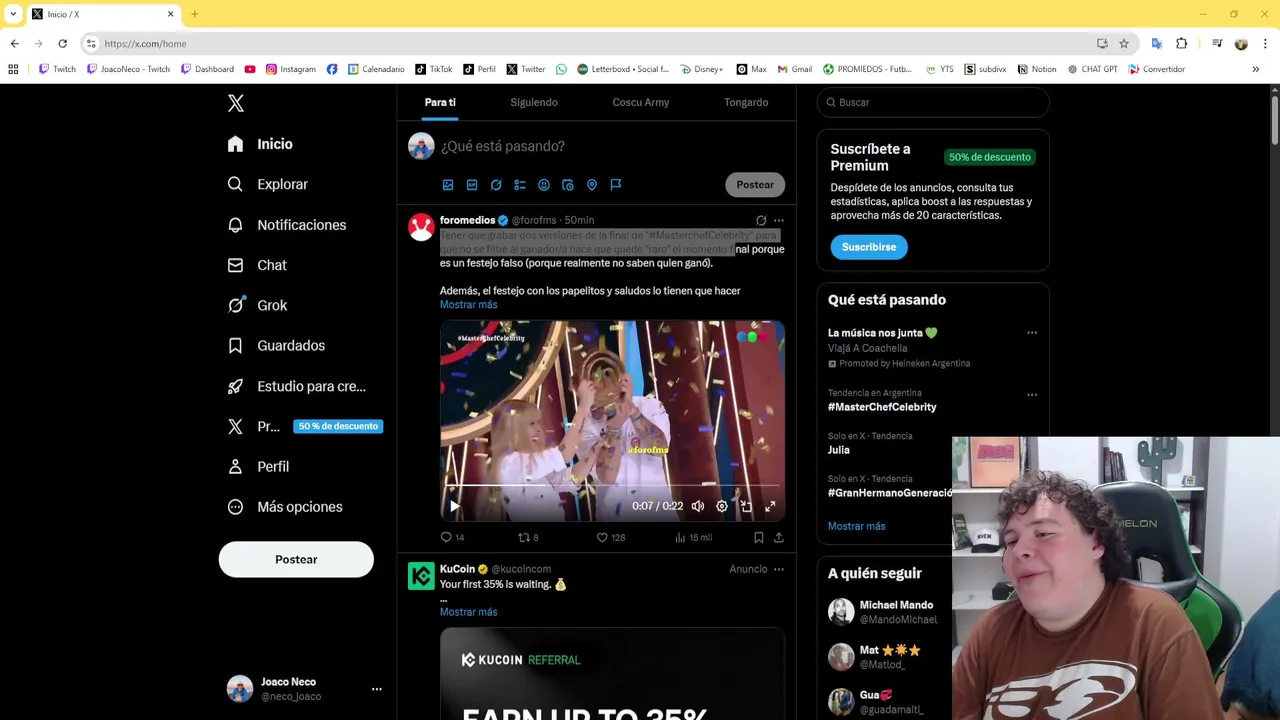Open Notificaciones in sidebar
Screen dimensions: 1280x720
pos(286,225)
